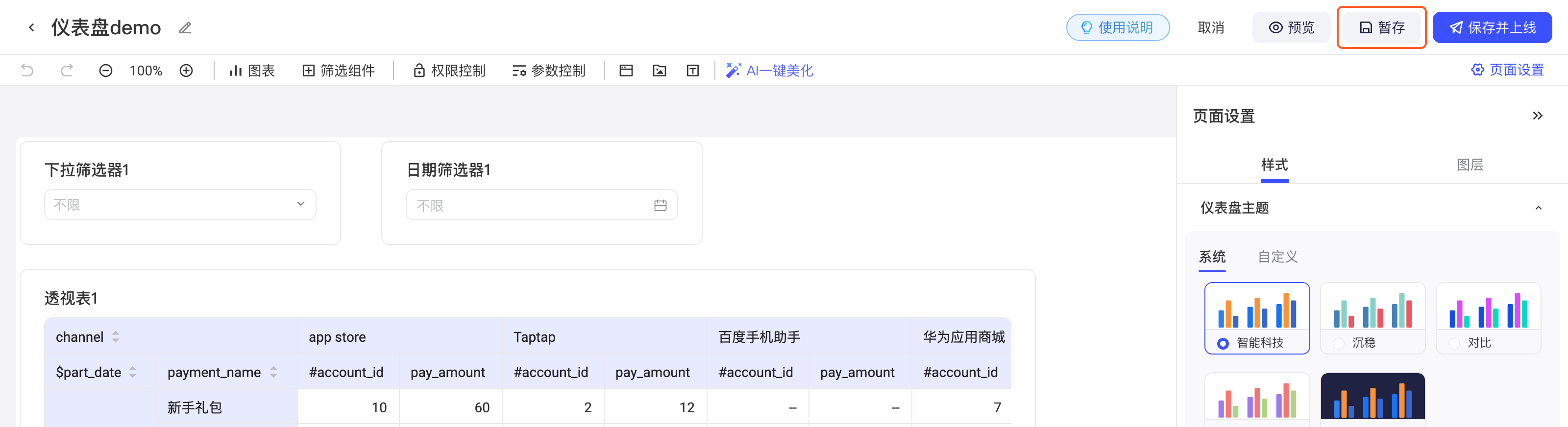
Task: Zoom out with the minus circle icon
Action: (x=105, y=71)
